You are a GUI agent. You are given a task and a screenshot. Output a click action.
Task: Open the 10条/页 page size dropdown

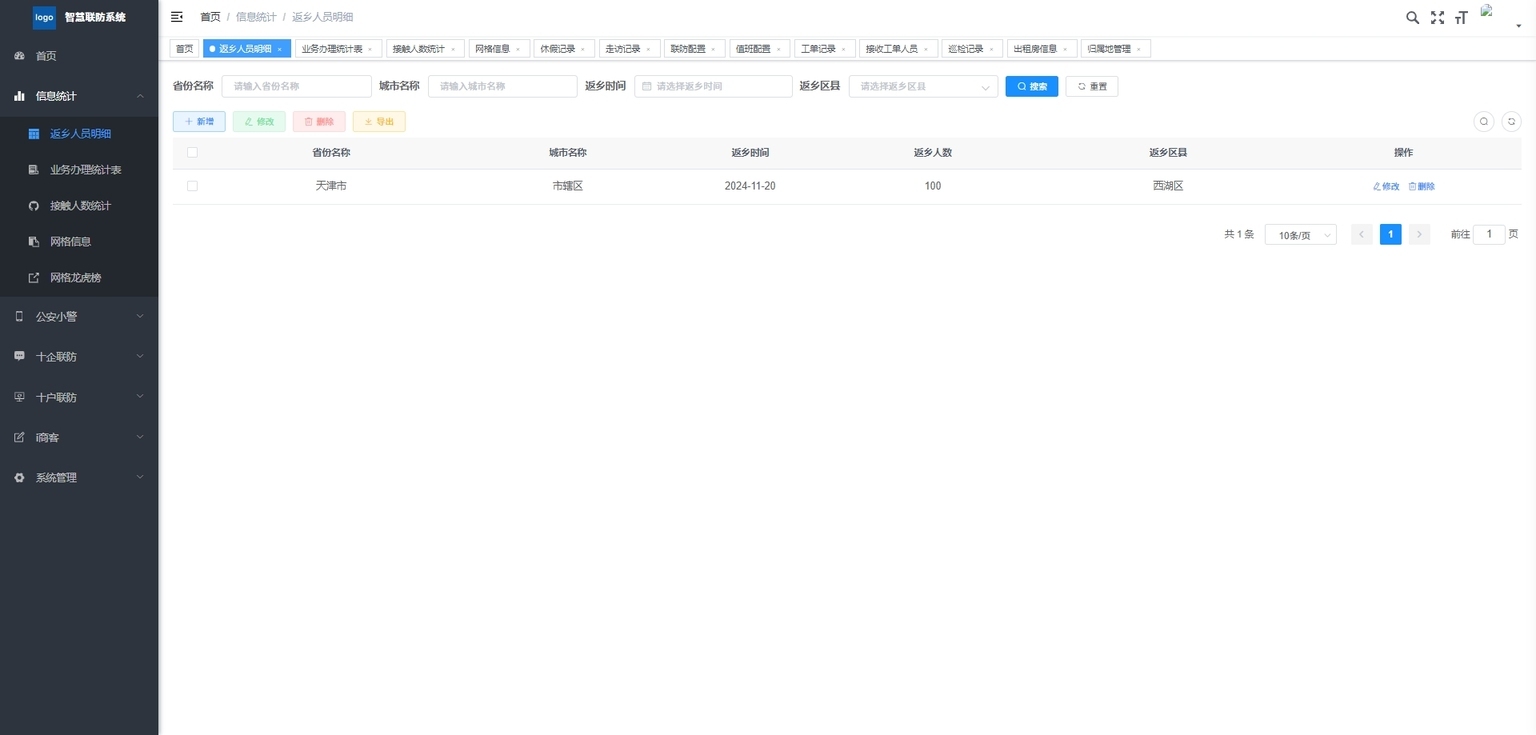tap(1300, 235)
